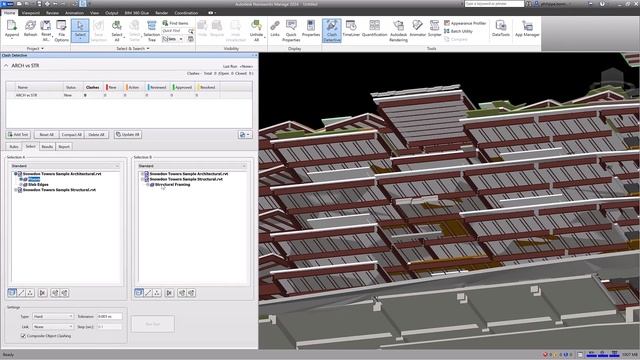This screenshot has height=360, width=640.
Task: Click the Refresh ribbon icon
Action: click(30, 29)
